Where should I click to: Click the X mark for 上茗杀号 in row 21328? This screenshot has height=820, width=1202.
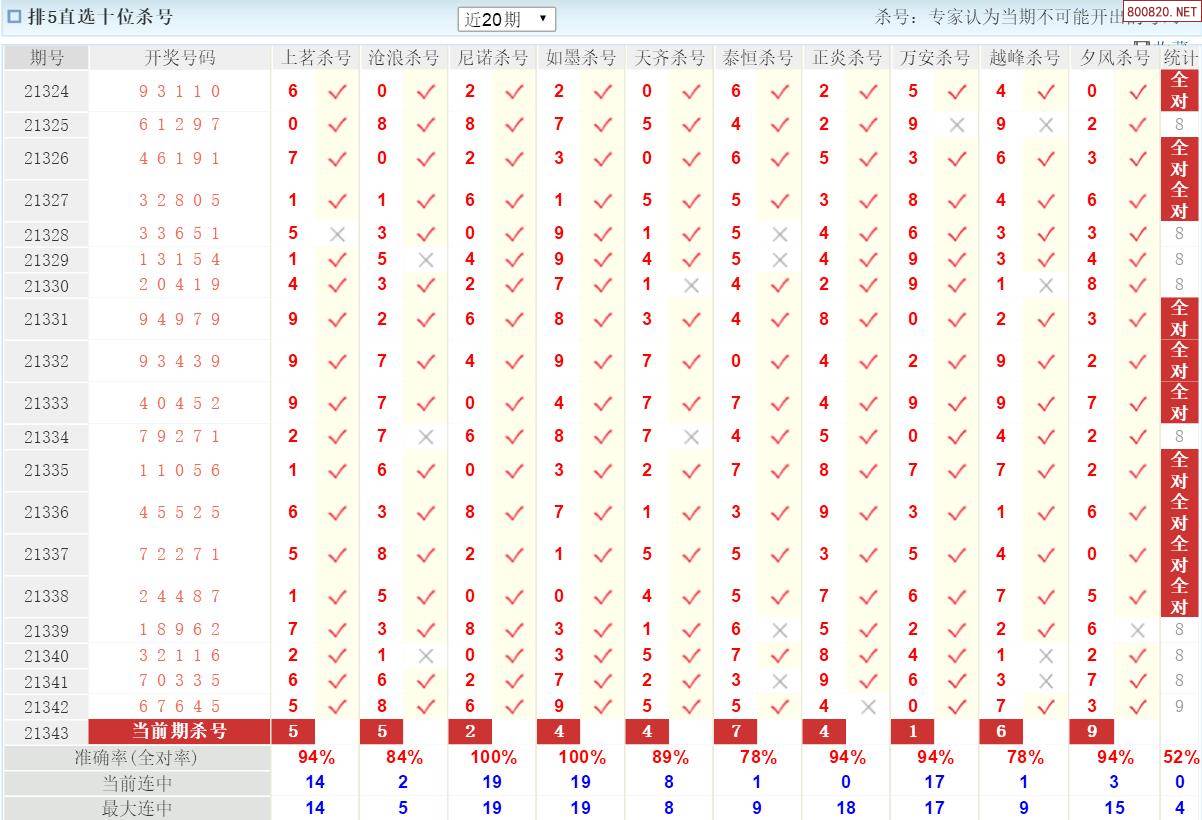pos(337,234)
